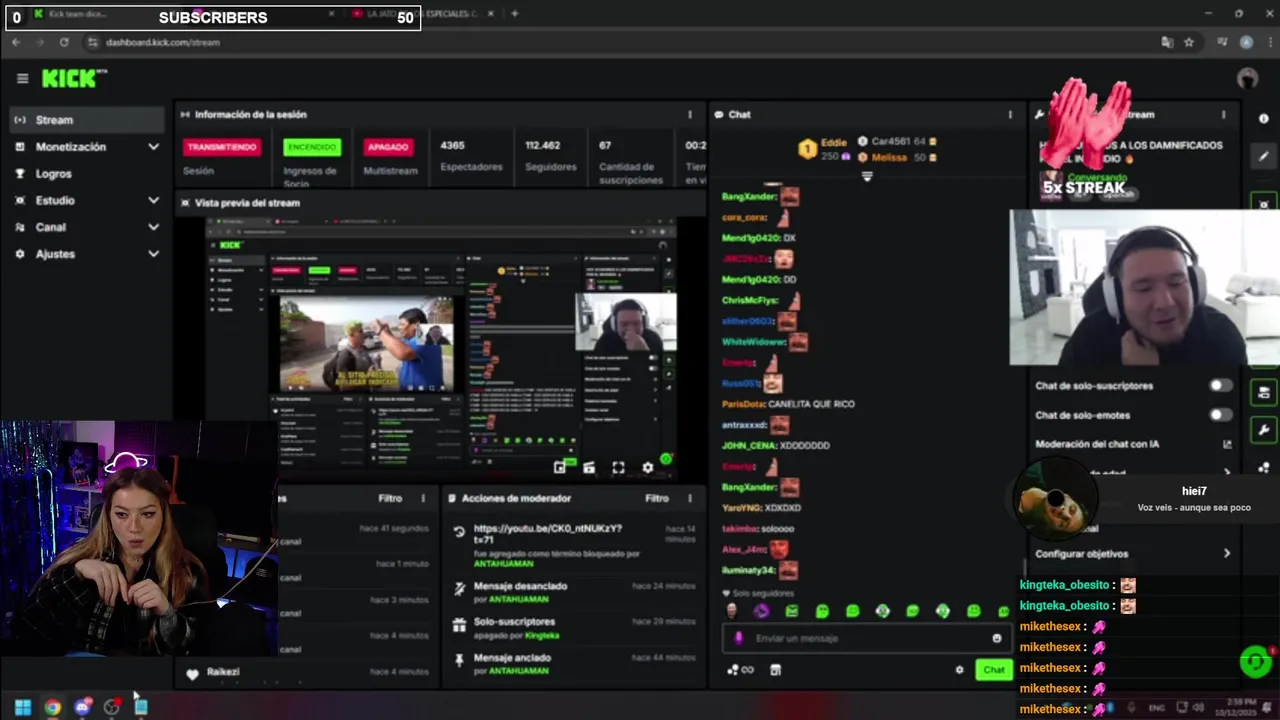
Task: Click the TRANSMITIENDO session badge
Action: pos(222,147)
